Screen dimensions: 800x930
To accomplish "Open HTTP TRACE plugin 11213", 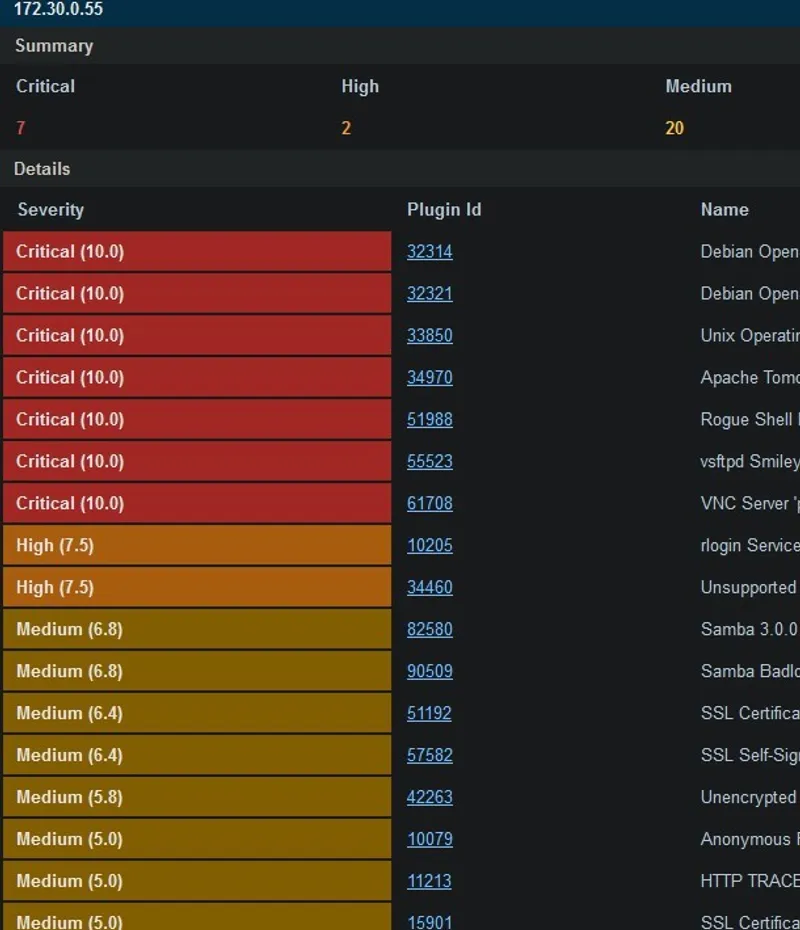I will pos(429,882).
